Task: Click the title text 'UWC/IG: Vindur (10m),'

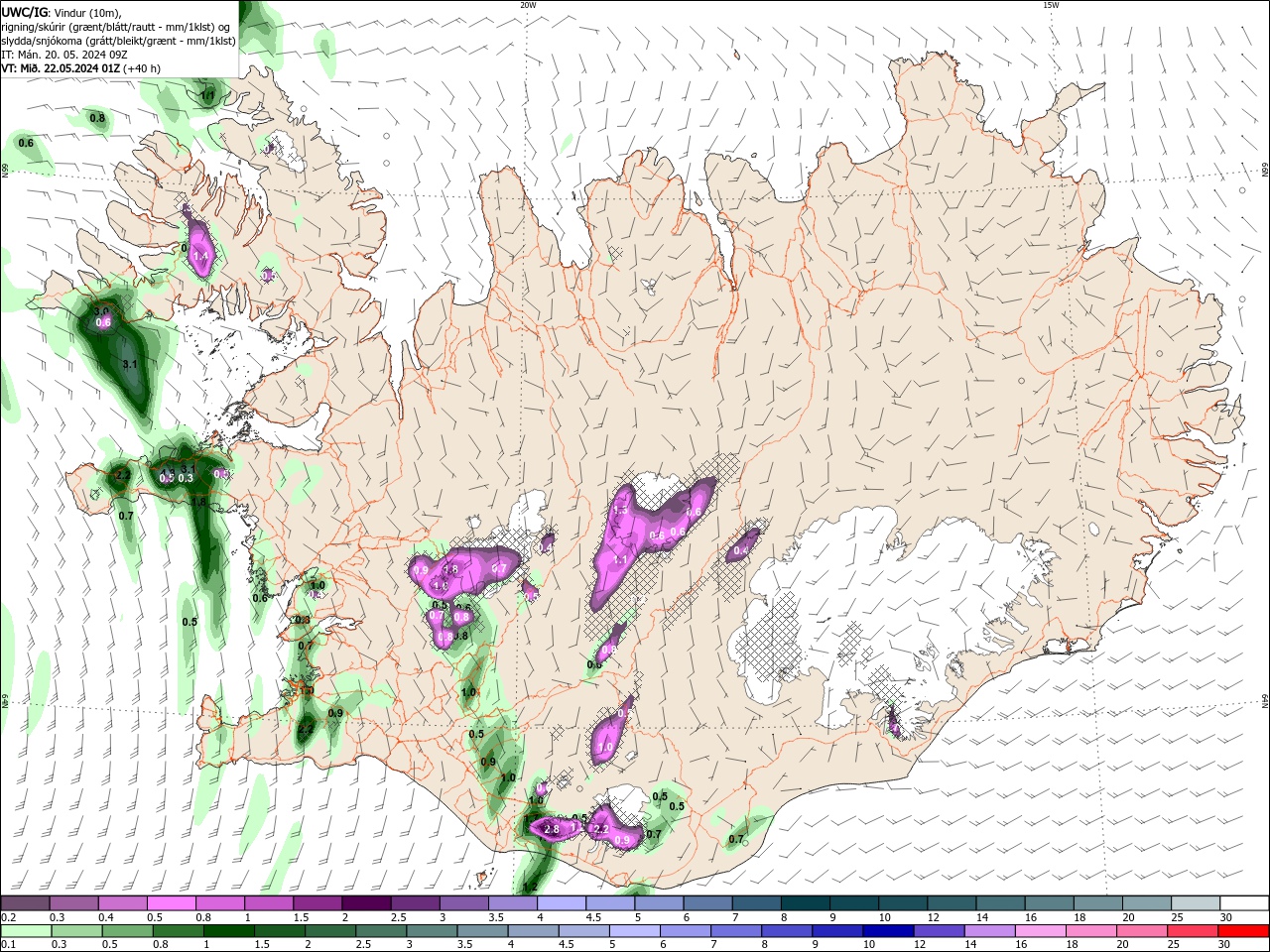Action: point(62,12)
